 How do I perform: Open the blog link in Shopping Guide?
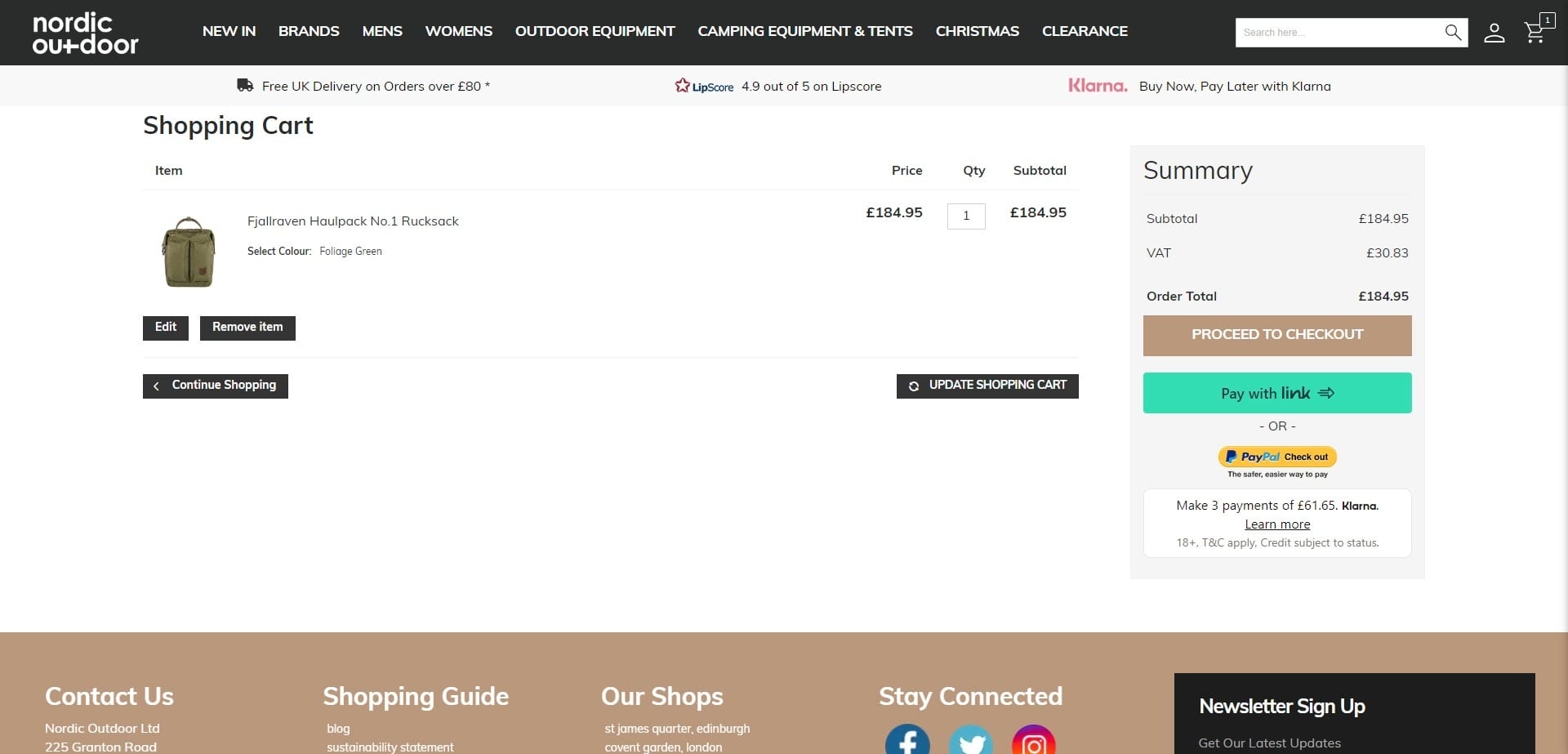(x=338, y=729)
